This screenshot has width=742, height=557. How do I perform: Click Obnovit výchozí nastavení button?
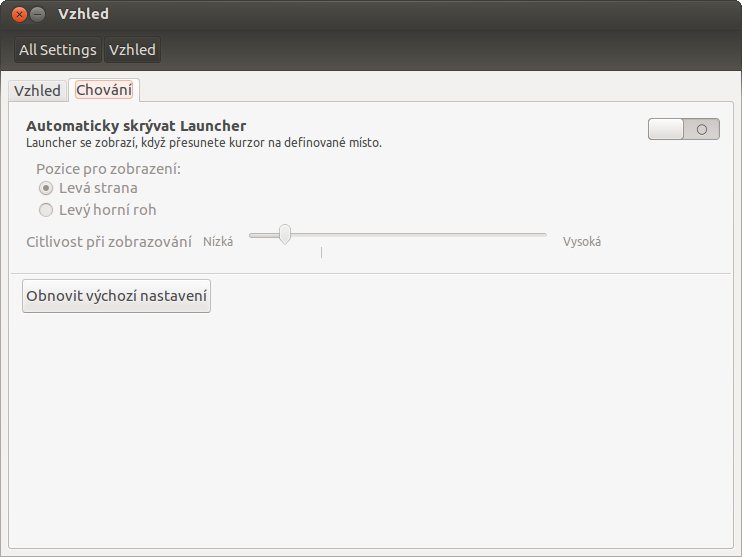(116, 296)
